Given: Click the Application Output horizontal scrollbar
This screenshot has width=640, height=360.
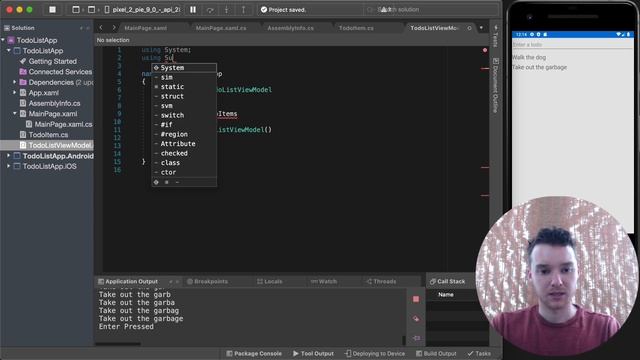Looking at the screenshot, I should [118, 344].
